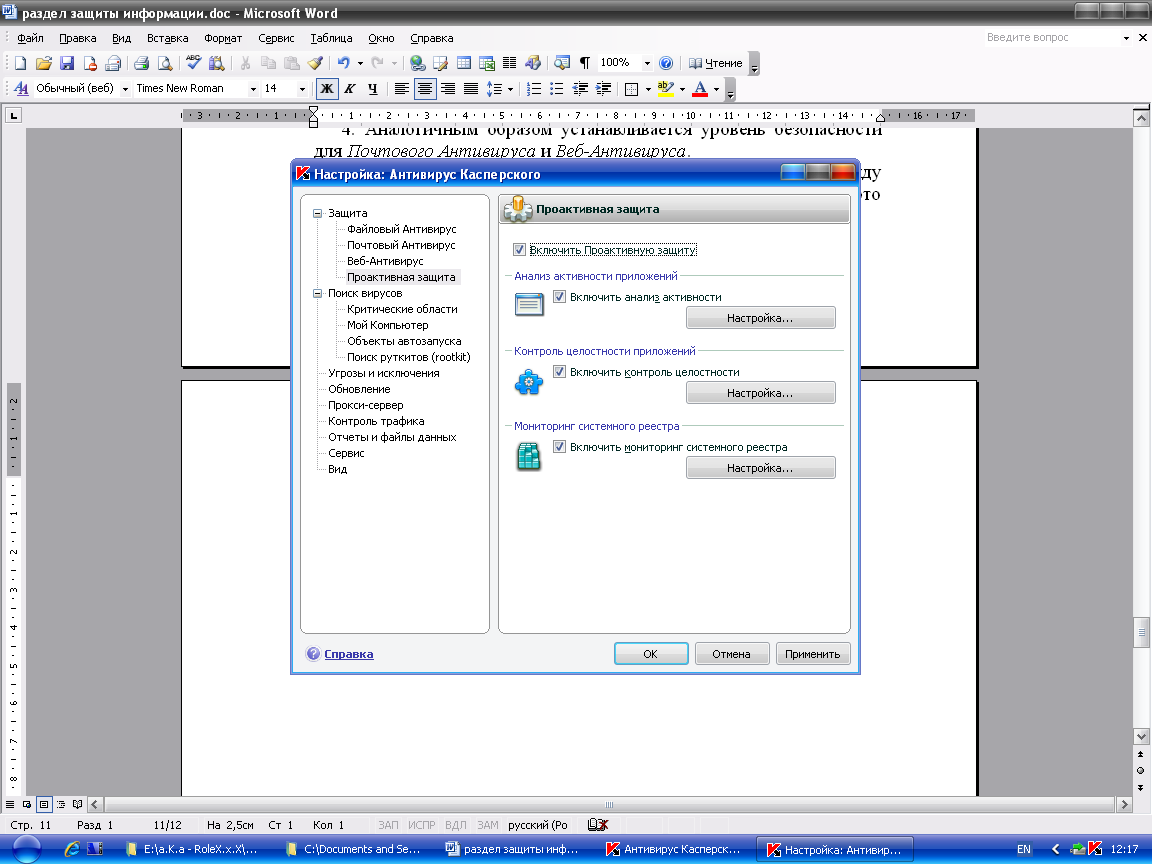Open the Сервис menu in Word

coord(276,38)
